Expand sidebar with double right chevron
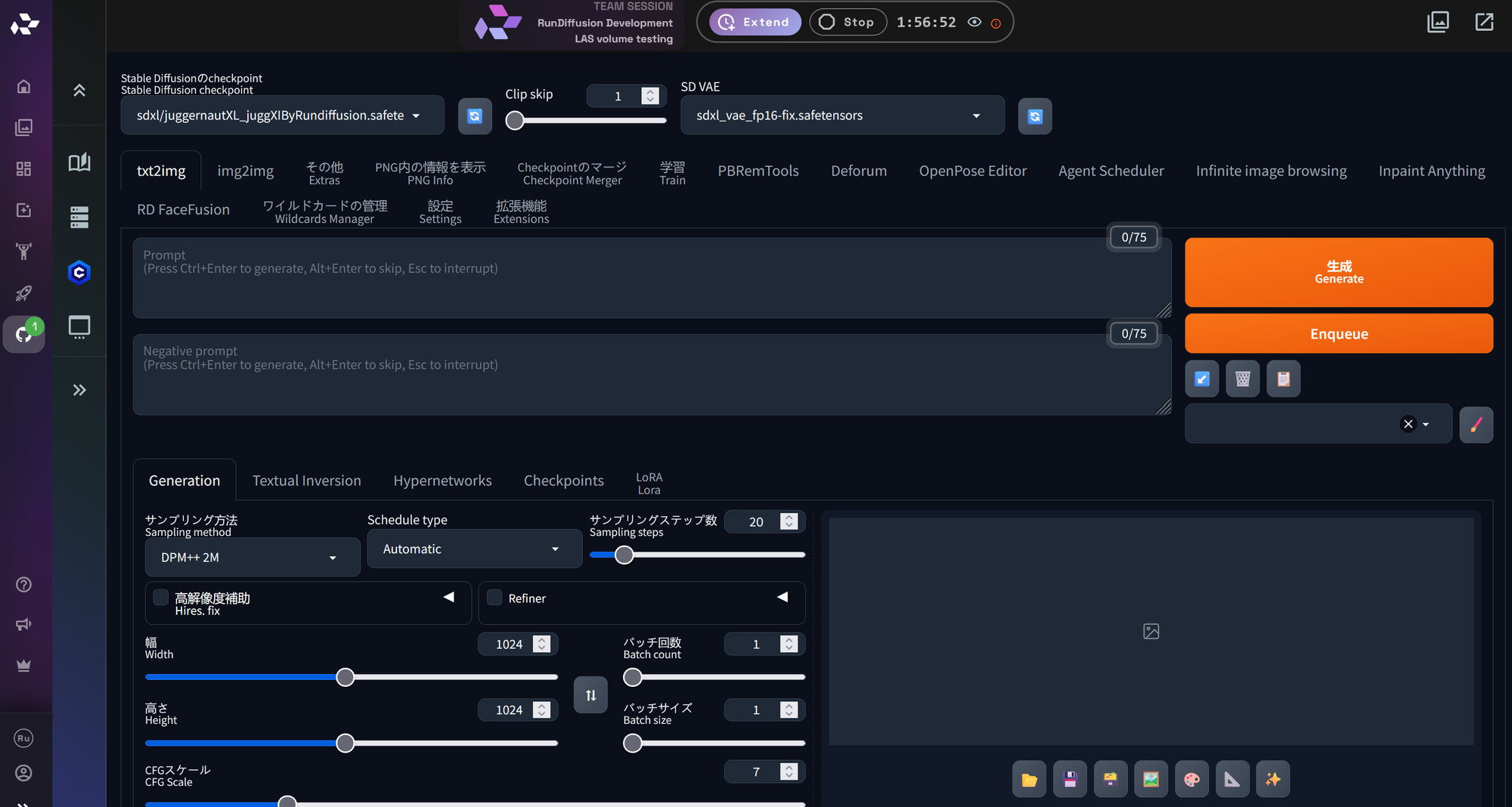This screenshot has width=1512, height=807. click(79, 390)
